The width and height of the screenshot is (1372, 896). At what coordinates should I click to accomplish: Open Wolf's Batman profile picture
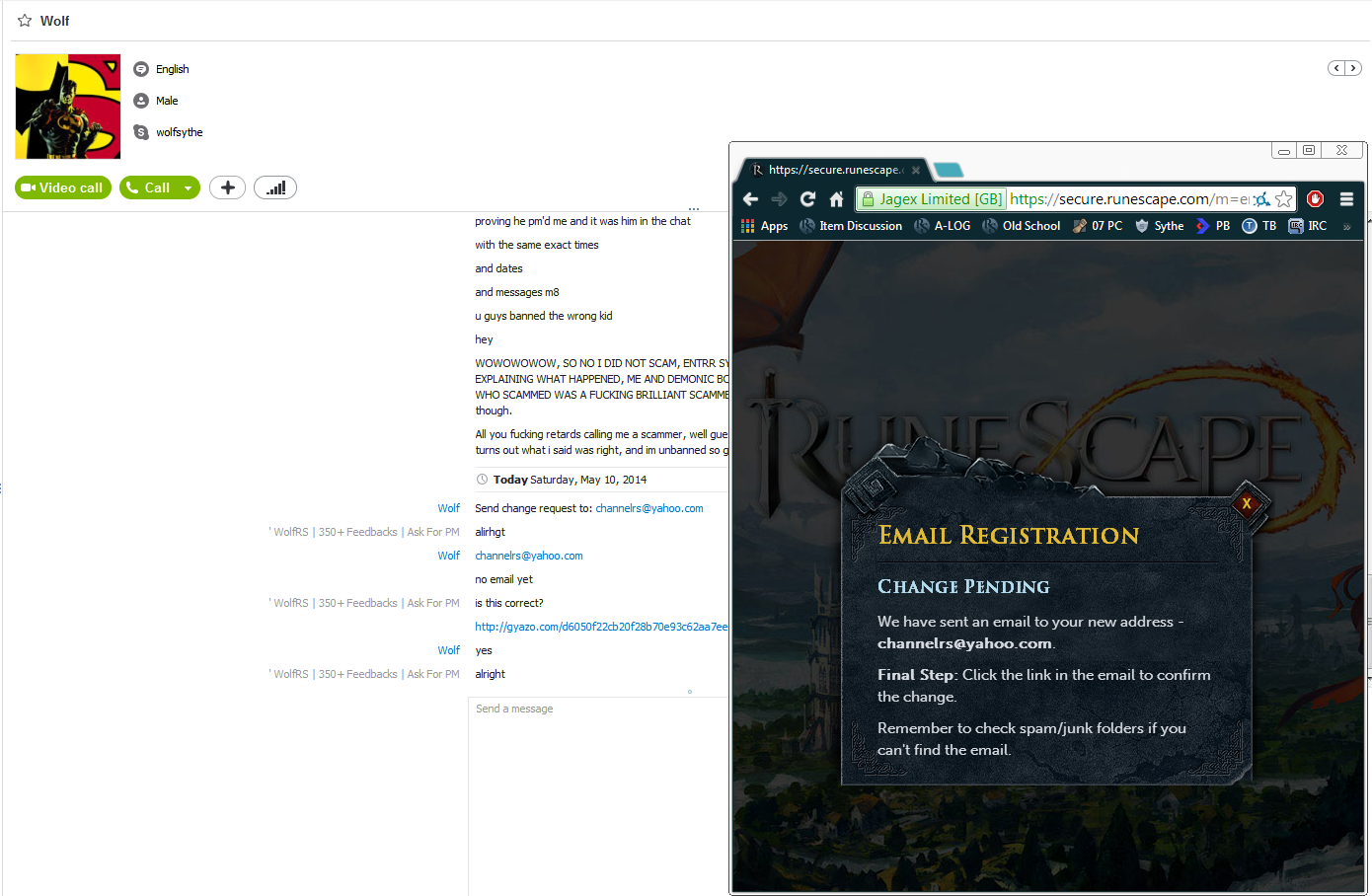click(x=68, y=107)
